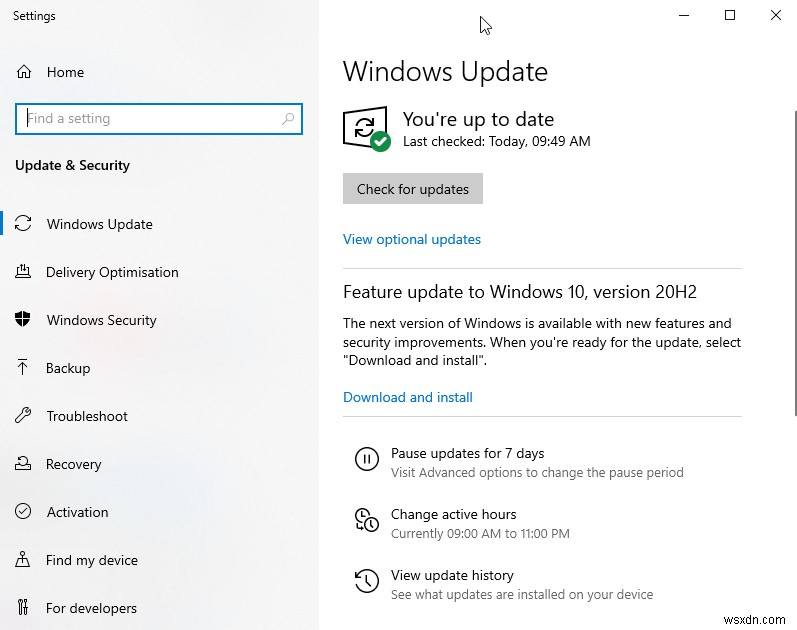
Task: Go to Windows Security section
Action: pos(102,320)
